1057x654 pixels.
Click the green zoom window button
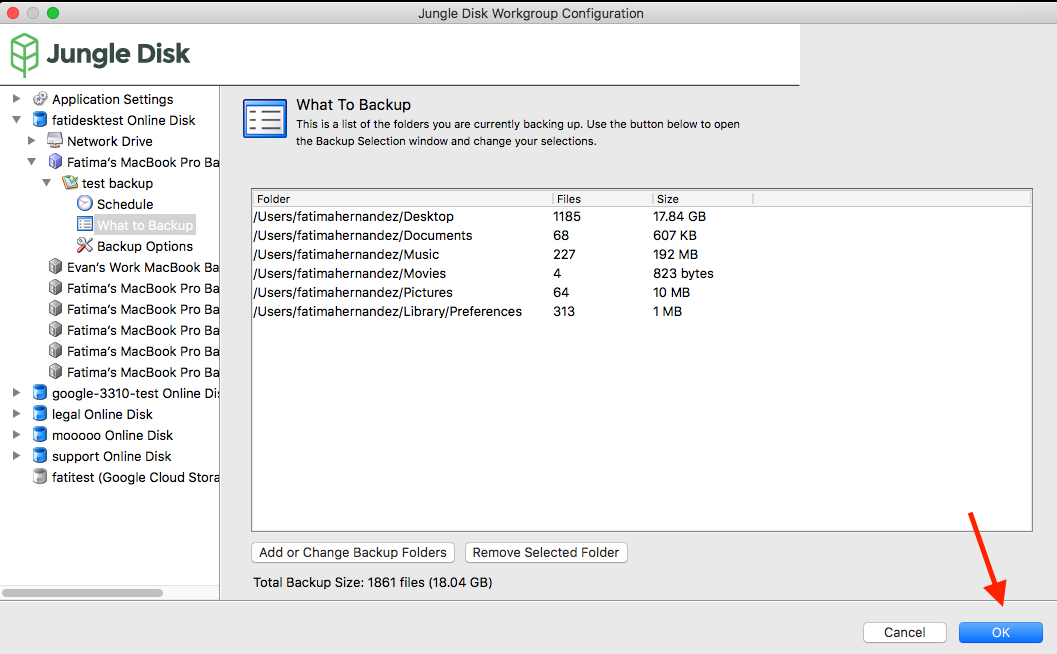coord(53,13)
